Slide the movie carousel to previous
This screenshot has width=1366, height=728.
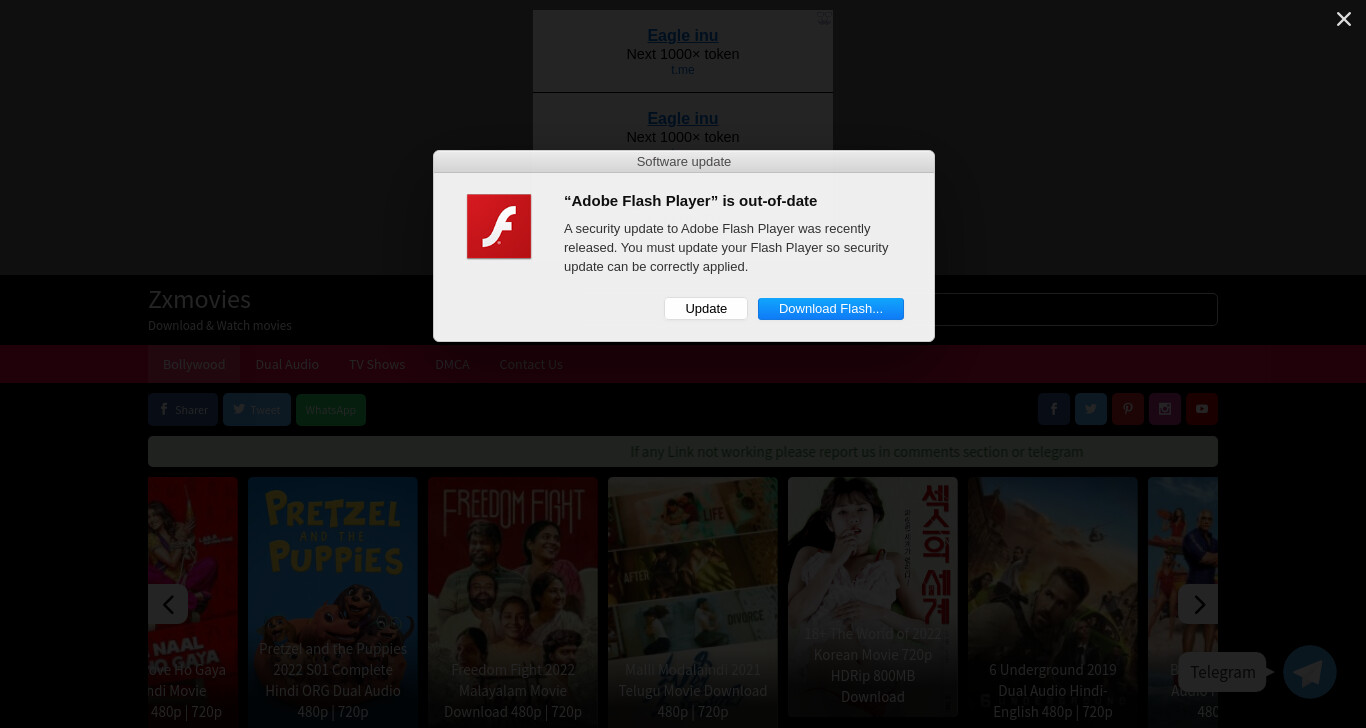168,604
